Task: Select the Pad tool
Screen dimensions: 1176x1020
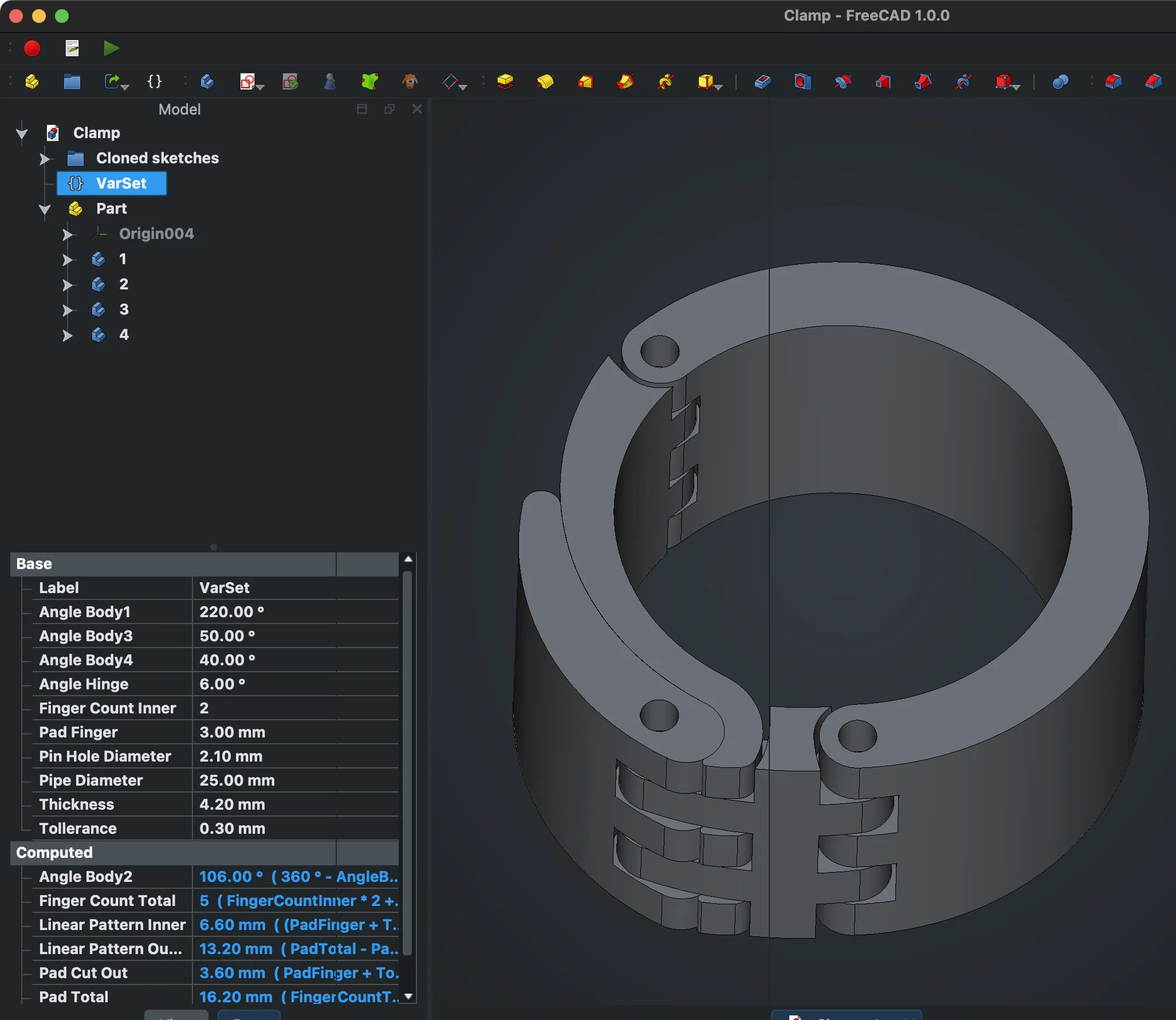Action: (x=505, y=83)
